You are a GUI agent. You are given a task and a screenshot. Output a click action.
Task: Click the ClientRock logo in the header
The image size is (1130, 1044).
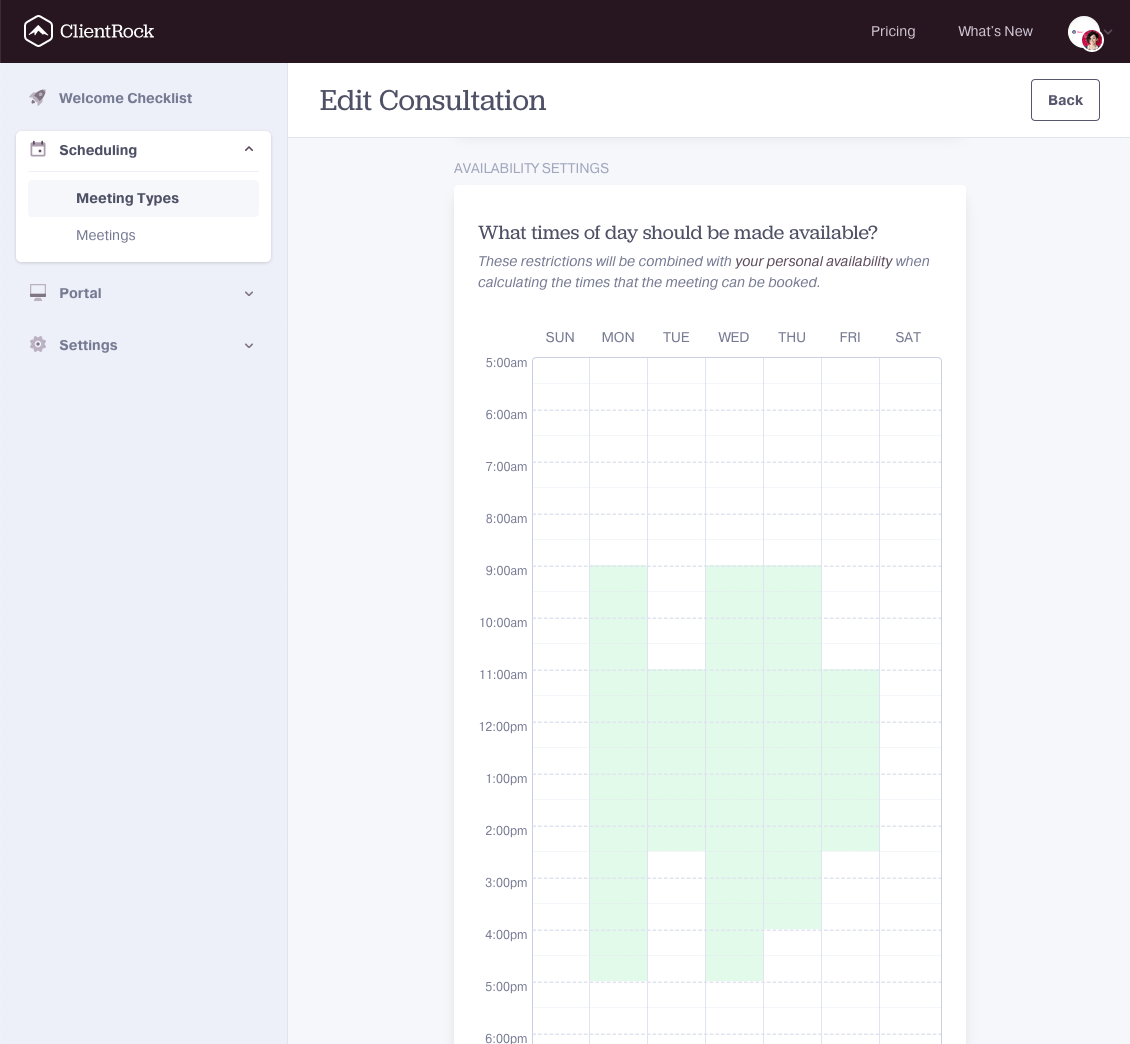pos(88,31)
